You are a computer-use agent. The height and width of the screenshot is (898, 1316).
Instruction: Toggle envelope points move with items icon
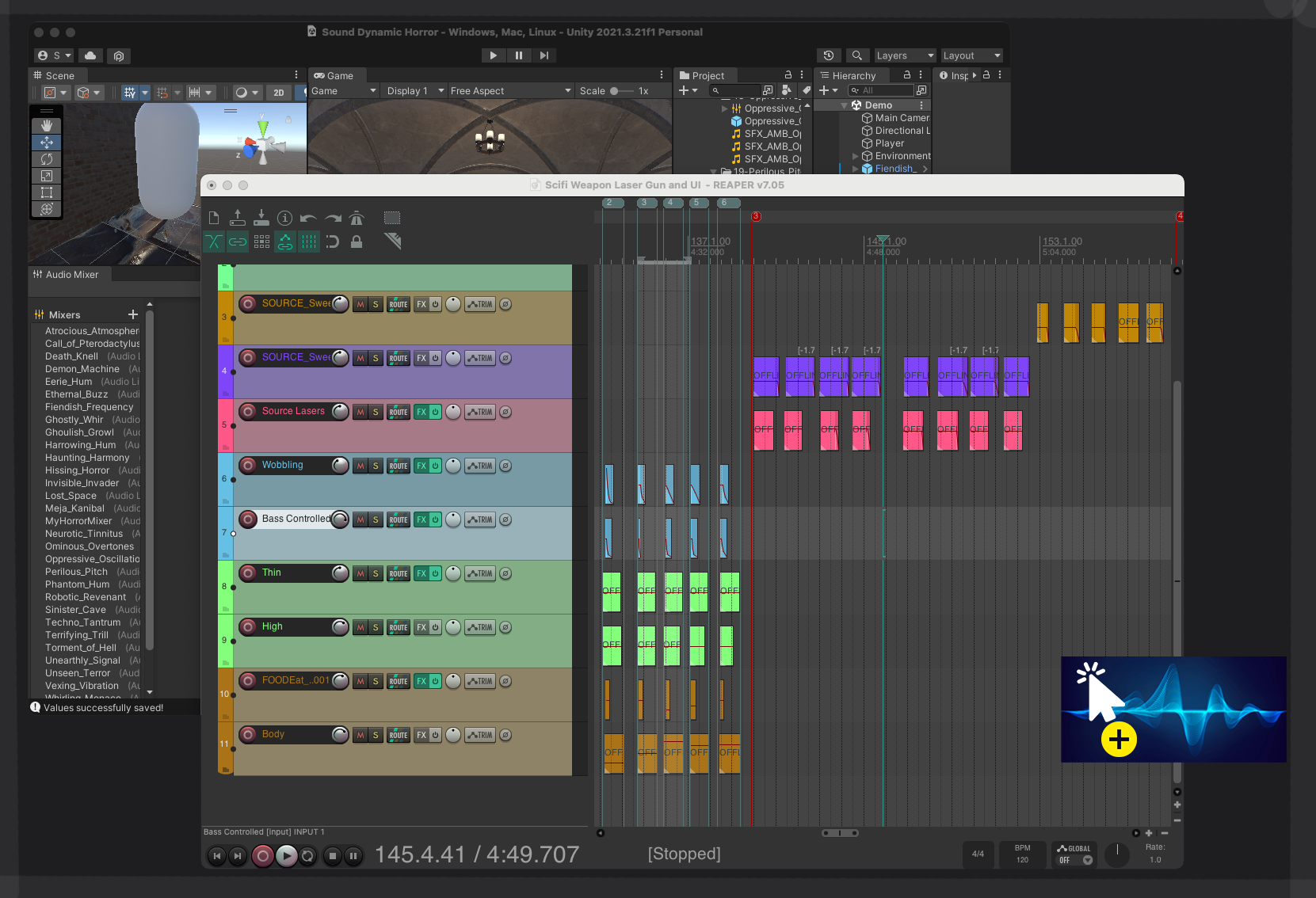coord(285,242)
